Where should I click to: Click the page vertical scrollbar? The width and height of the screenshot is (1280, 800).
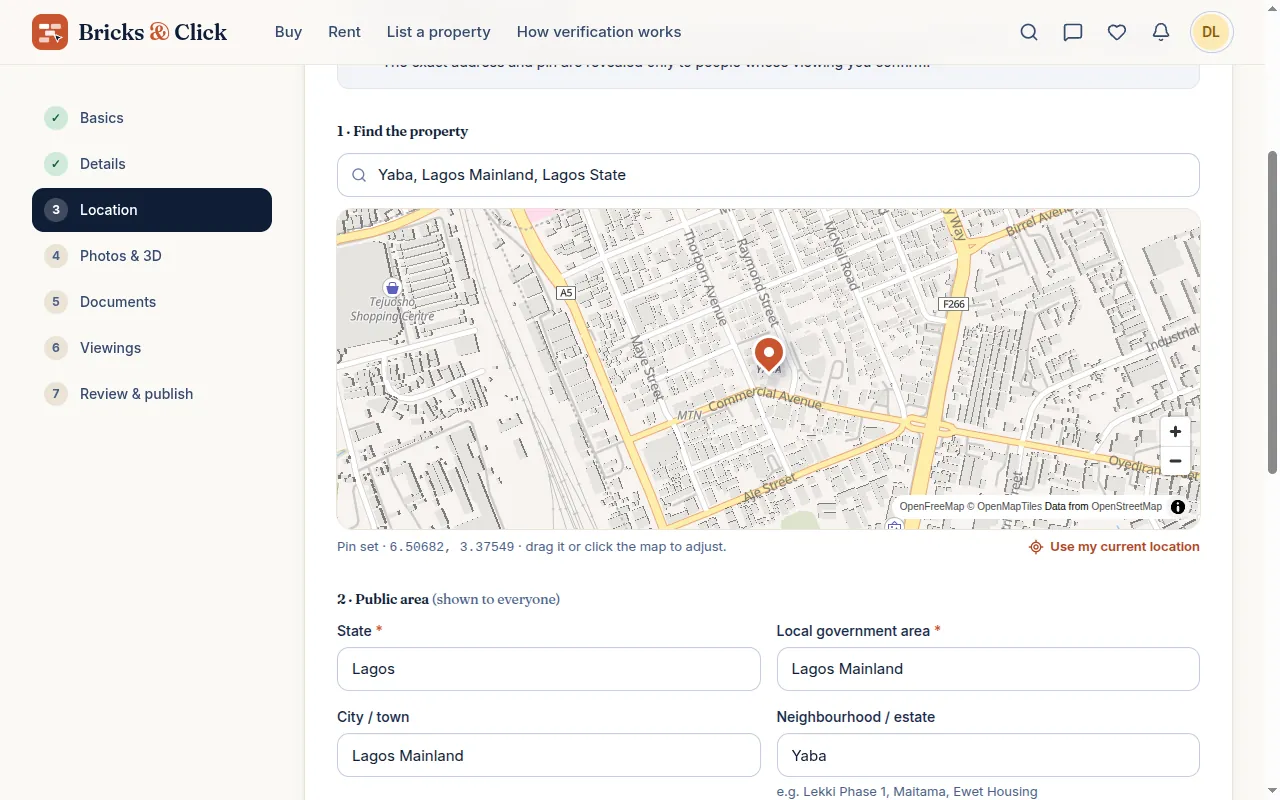click(x=1272, y=312)
